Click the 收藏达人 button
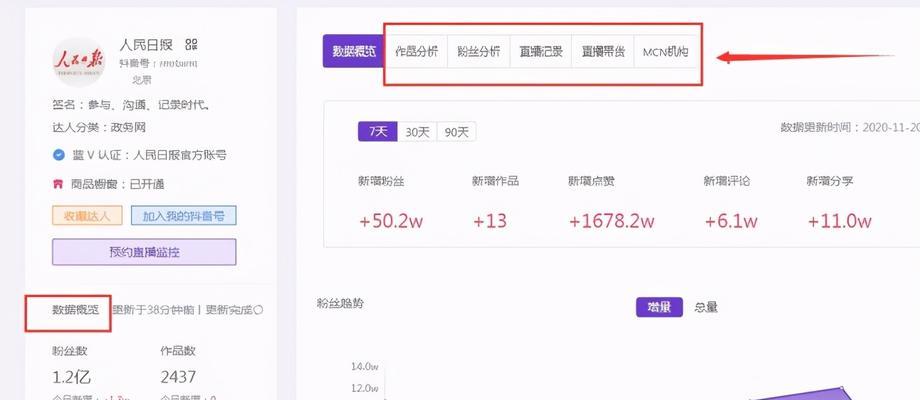The width and height of the screenshot is (920, 400). pyautogui.click(x=87, y=215)
